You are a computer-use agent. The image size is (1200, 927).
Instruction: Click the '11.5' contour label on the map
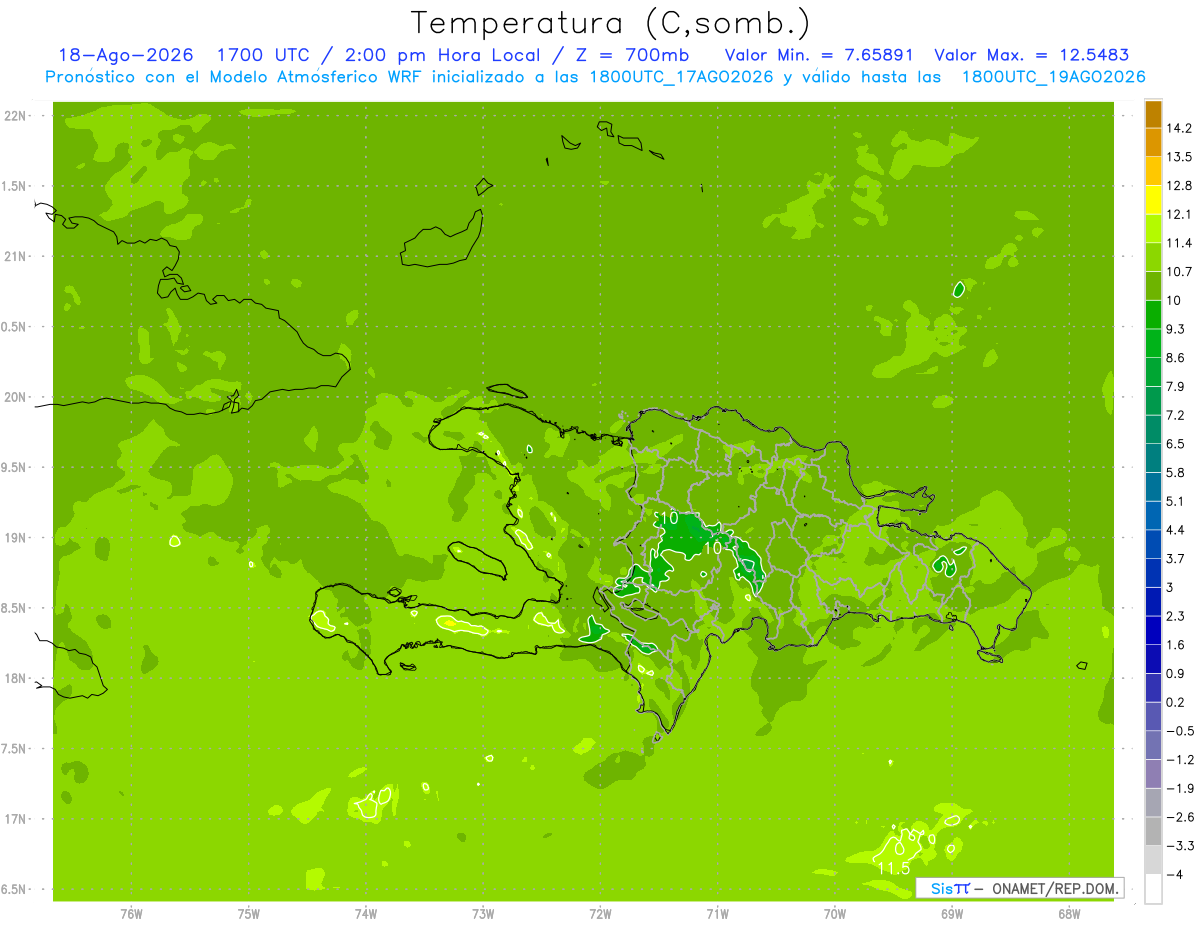pos(894,868)
